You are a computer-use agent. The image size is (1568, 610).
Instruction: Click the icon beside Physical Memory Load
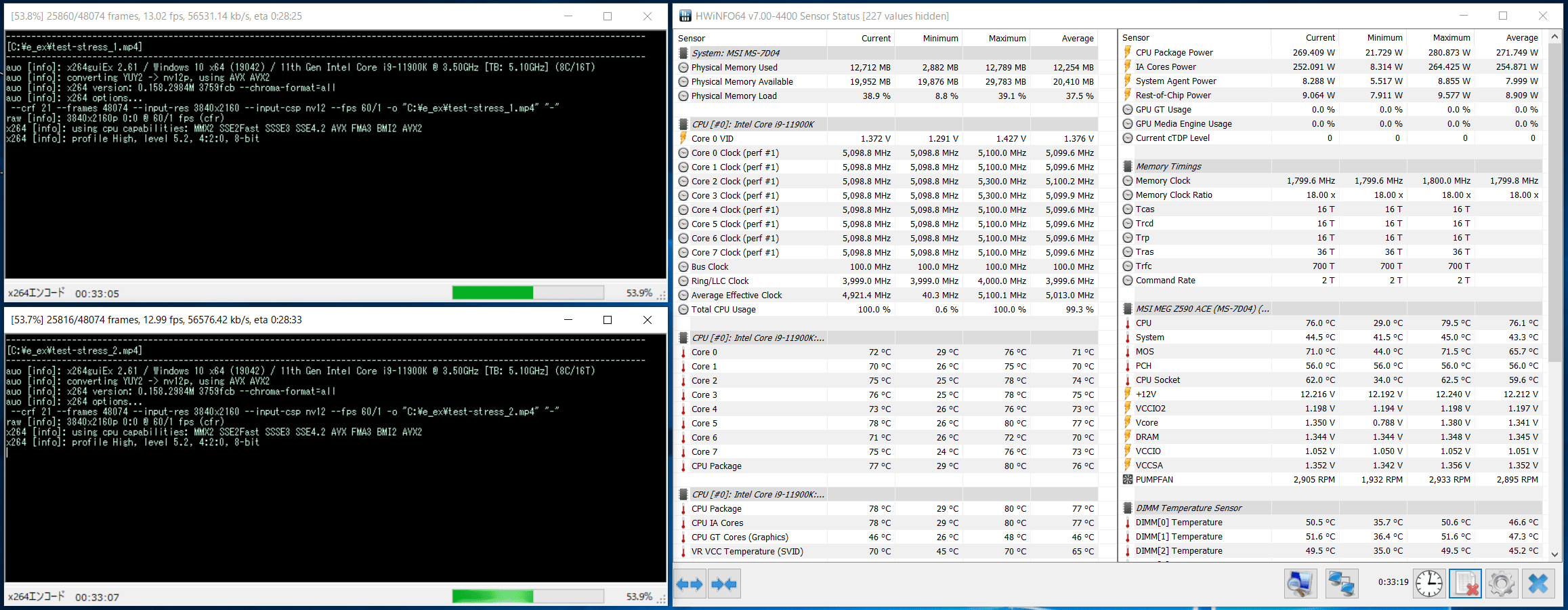[x=683, y=96]
